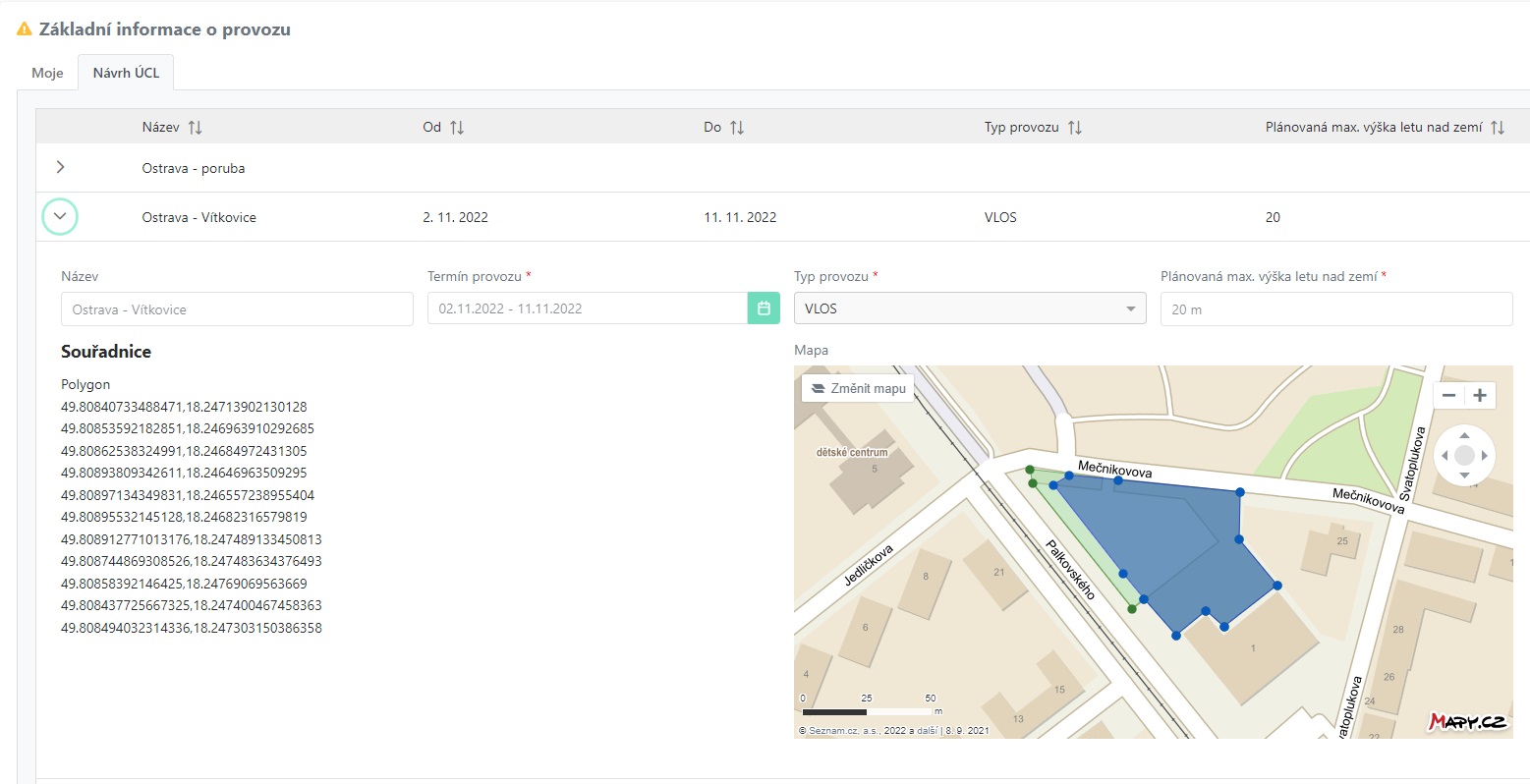Zoom in the map with plus
This screenshot has height=784, width=1530.
(x=1480, y=395)
